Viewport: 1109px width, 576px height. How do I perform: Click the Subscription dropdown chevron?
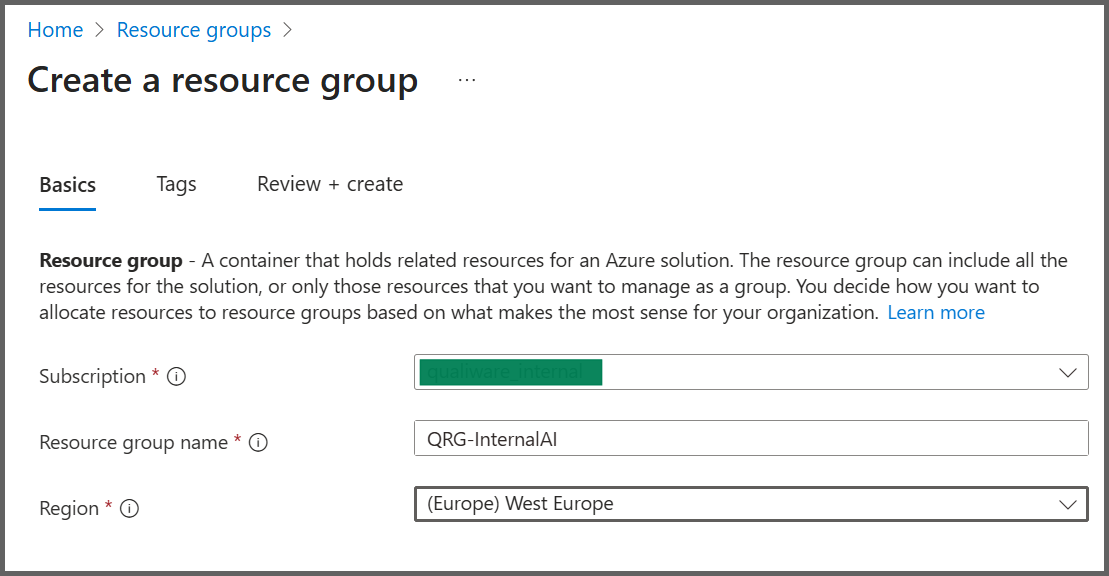1070,371
